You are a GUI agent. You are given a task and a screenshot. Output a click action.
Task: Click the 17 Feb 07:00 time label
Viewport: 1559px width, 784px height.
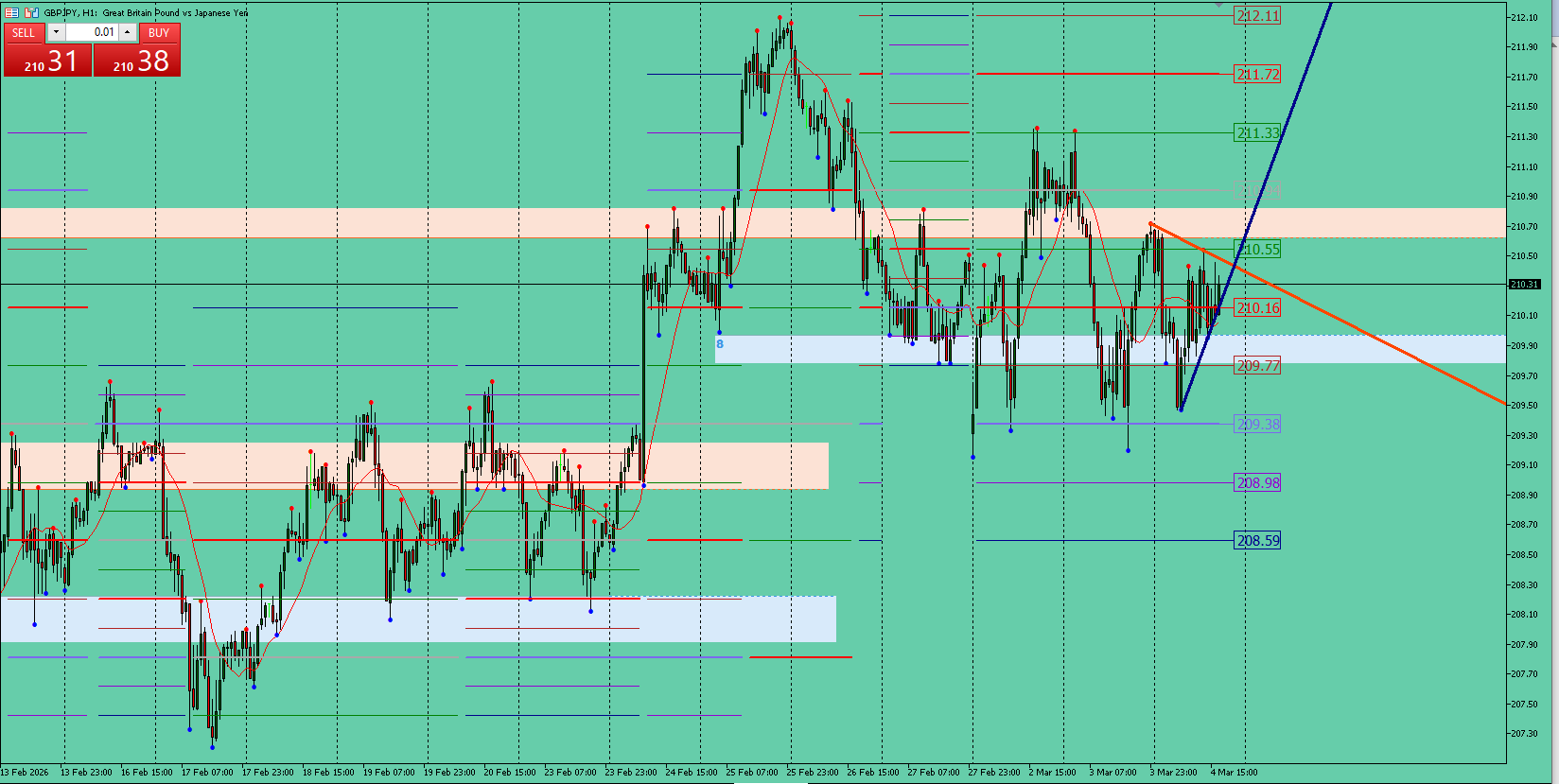pyautogui.click(x=207, y=772)
